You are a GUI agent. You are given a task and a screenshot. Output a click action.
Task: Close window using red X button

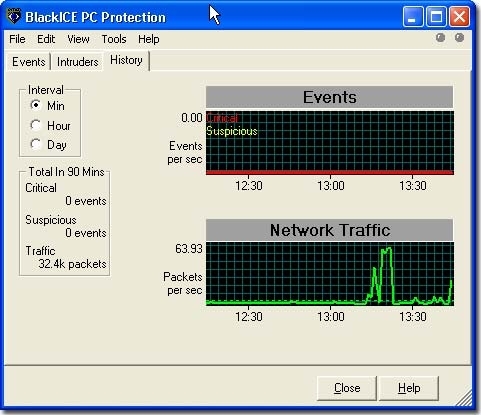(459, 16)
